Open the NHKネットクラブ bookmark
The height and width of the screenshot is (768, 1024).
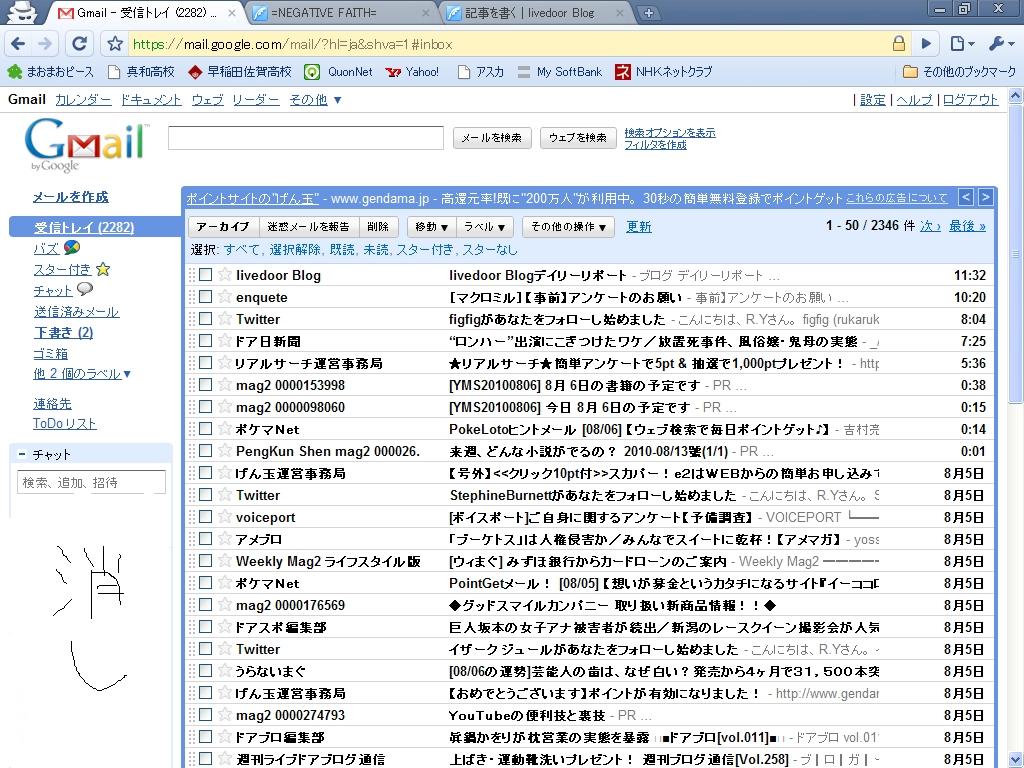tap(664, 72)
